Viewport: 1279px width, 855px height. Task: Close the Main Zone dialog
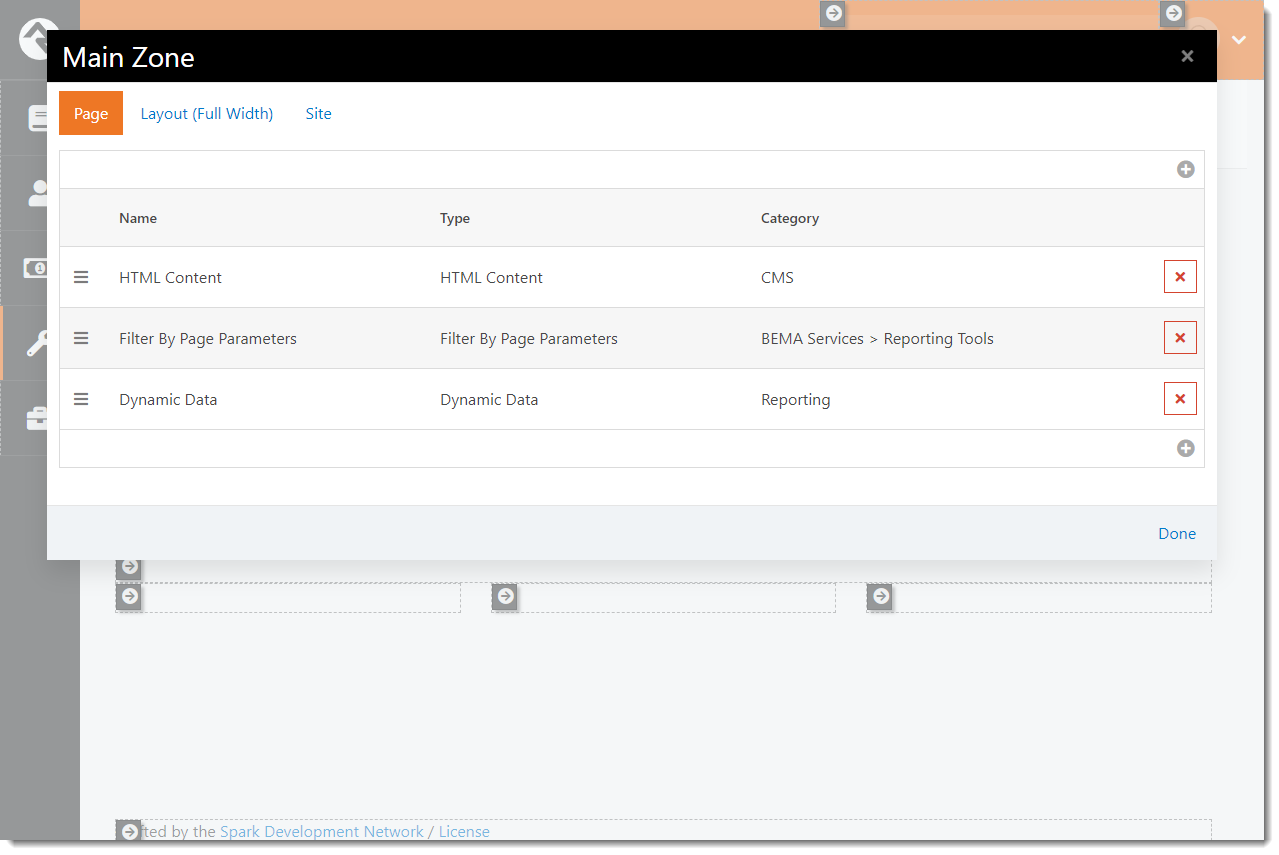tap(1187, 56)
